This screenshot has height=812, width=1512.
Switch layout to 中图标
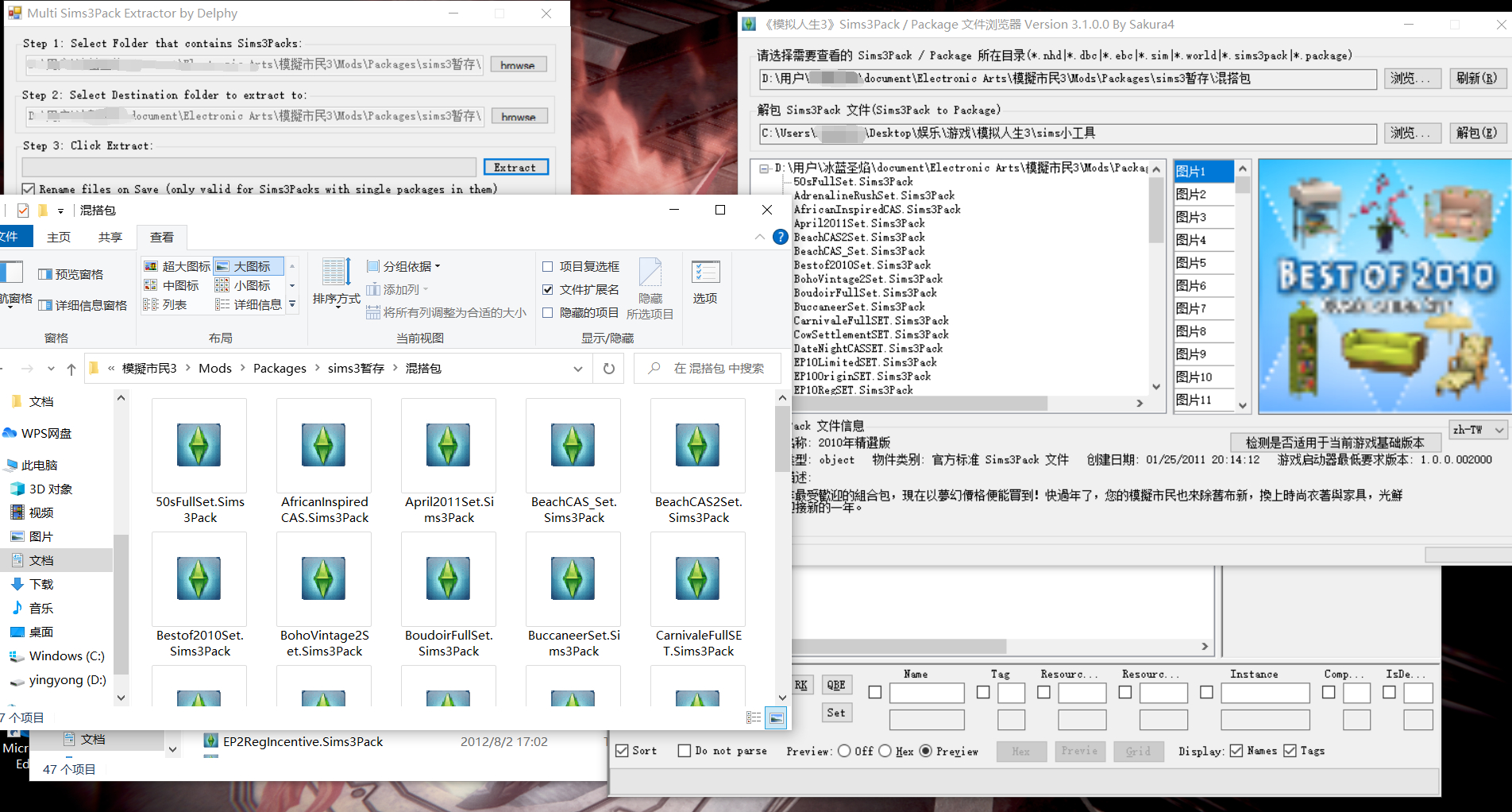click(x=172, y=285)
